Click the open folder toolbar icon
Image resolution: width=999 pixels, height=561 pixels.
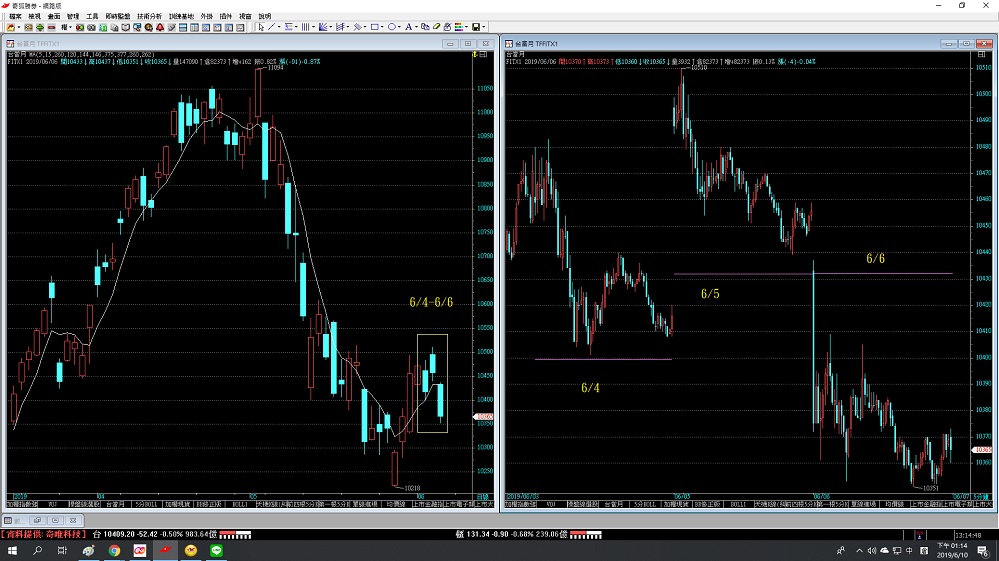[x=10, y=27]
